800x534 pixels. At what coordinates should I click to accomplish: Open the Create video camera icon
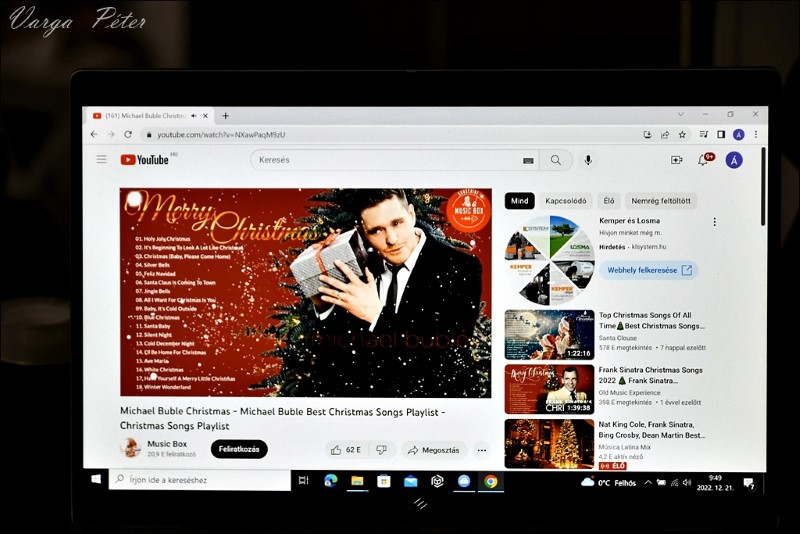tap(677, 160)
